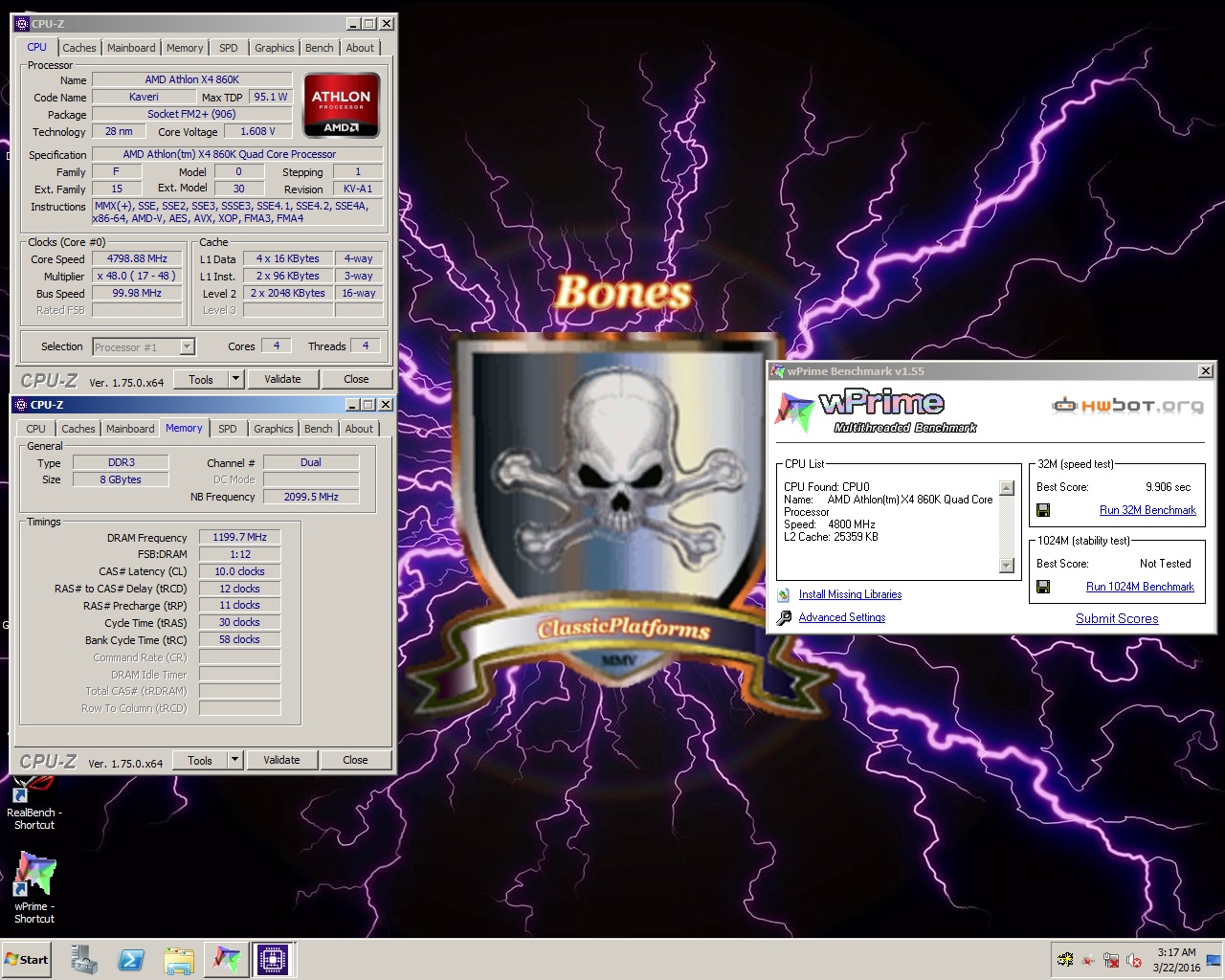Open the SPD tab in the lower CPU-Z window
This screenshot has width=1225, height=980.
click(x=227, y=429)
